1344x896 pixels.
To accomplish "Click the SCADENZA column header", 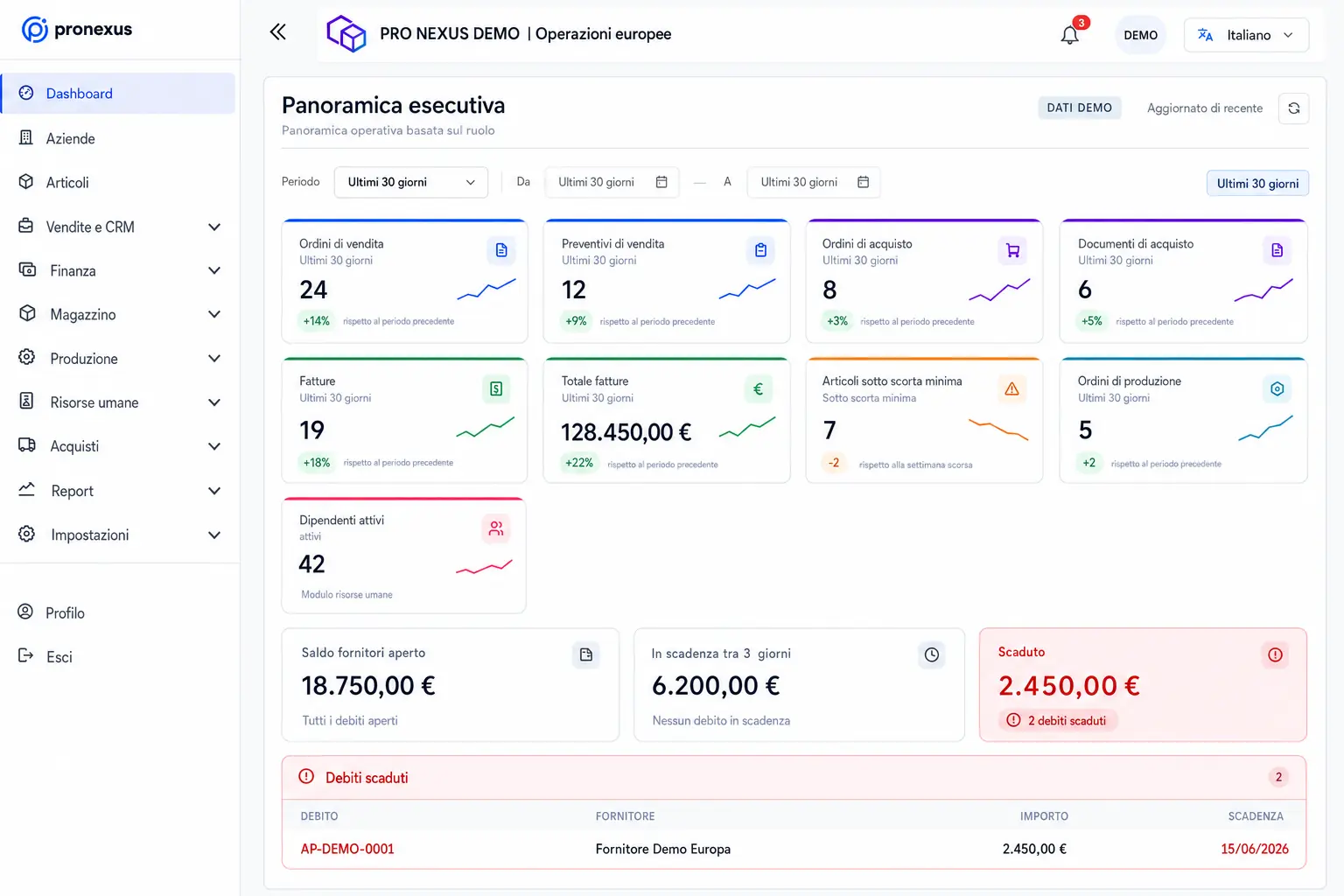I will [x=1256, y=815].
